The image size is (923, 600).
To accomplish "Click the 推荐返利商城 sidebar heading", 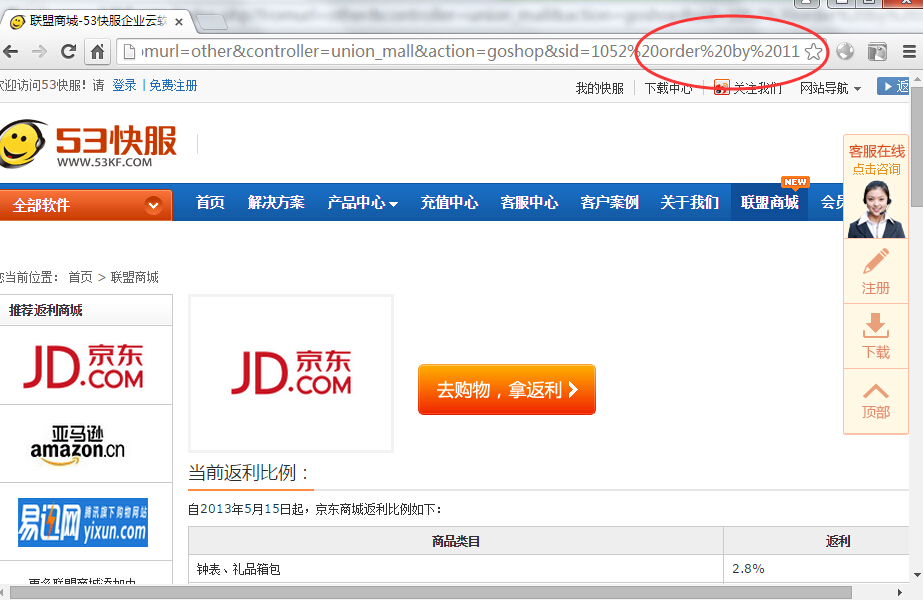I will click(46, 310).
